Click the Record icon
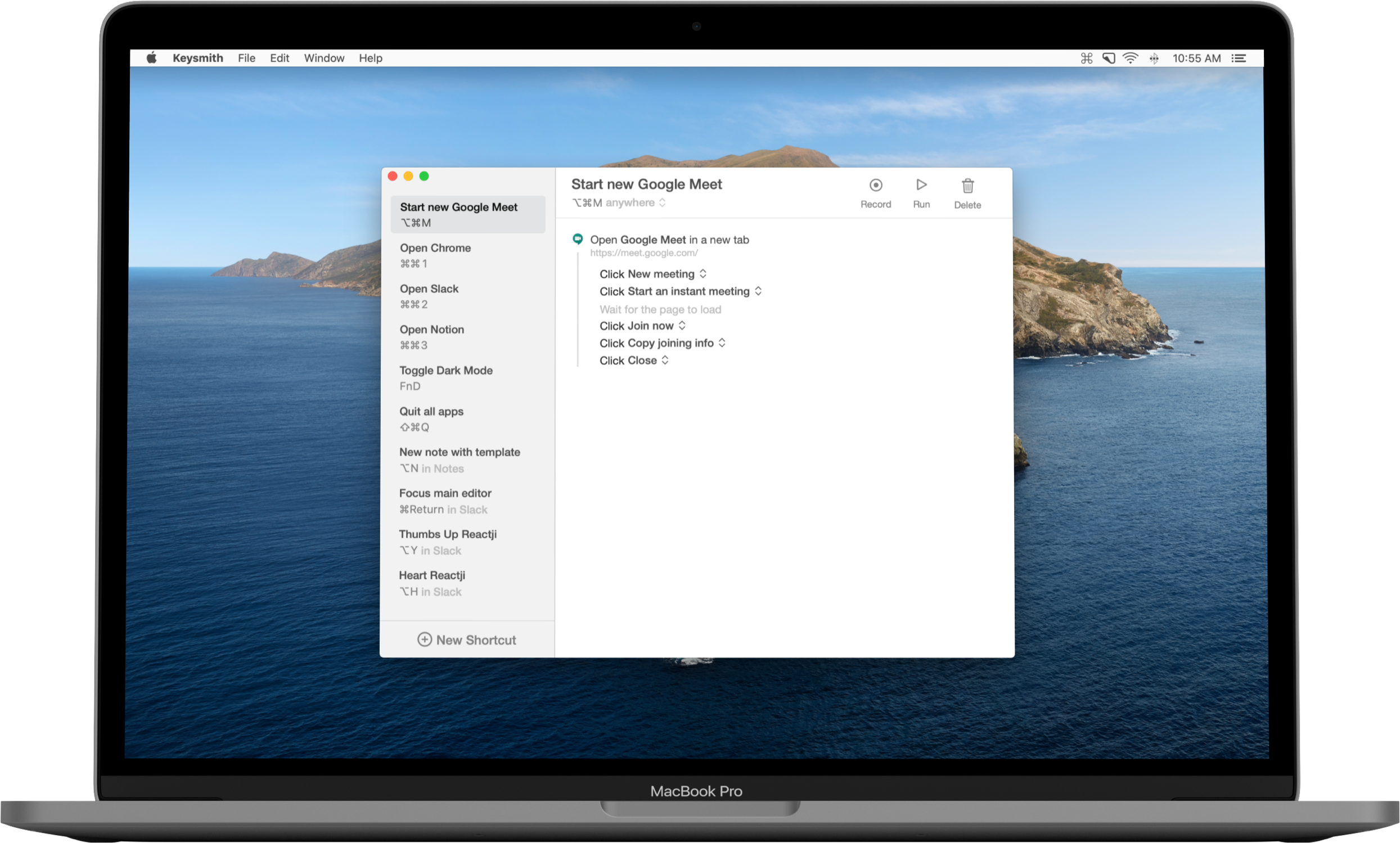The image size is (1400, 843). coord(876,185)
